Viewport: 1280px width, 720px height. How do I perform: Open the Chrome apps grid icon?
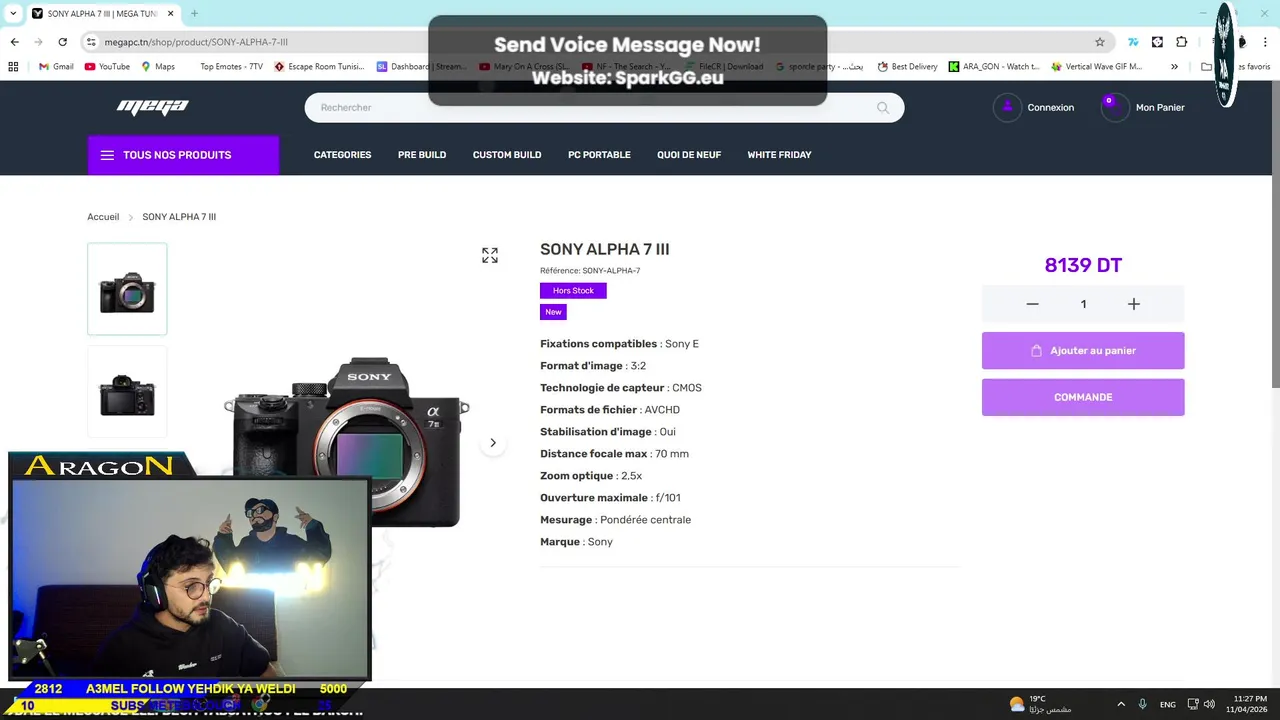[x=13, y=67]
